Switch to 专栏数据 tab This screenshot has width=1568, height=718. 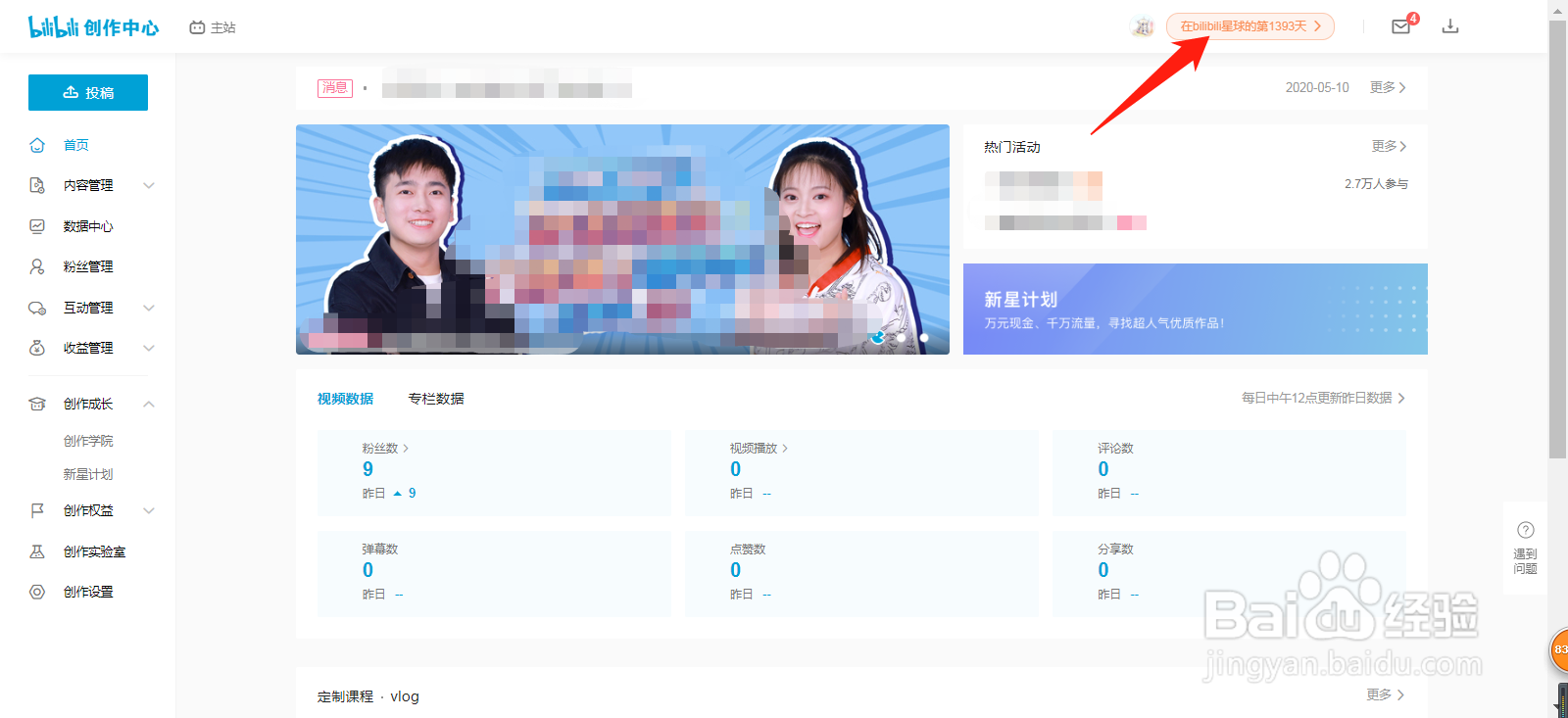[x=436, y=399]
